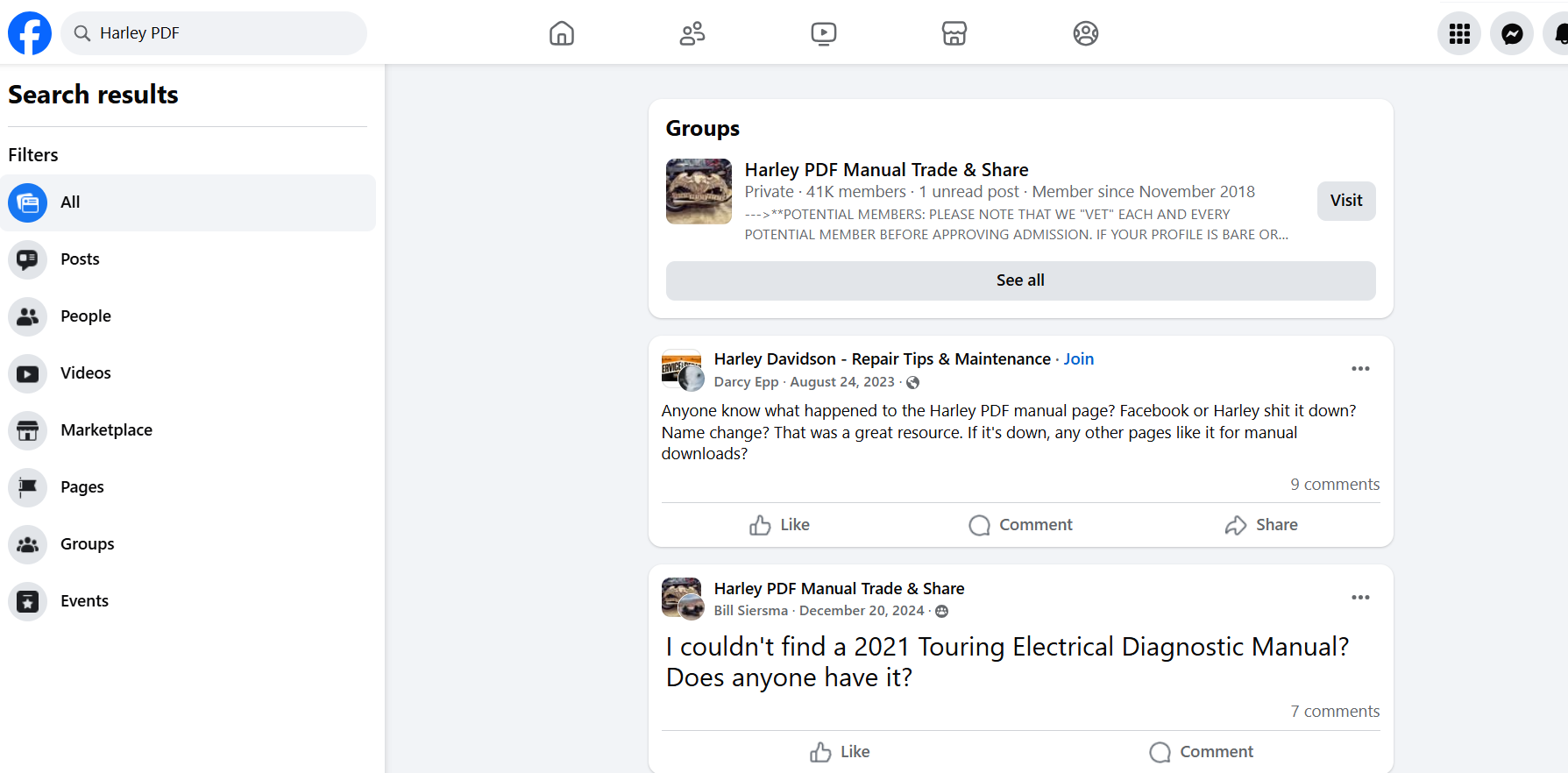Filter results by Events
The image size is (1568, 773).
pyautogui.click(x=84, y=601)
